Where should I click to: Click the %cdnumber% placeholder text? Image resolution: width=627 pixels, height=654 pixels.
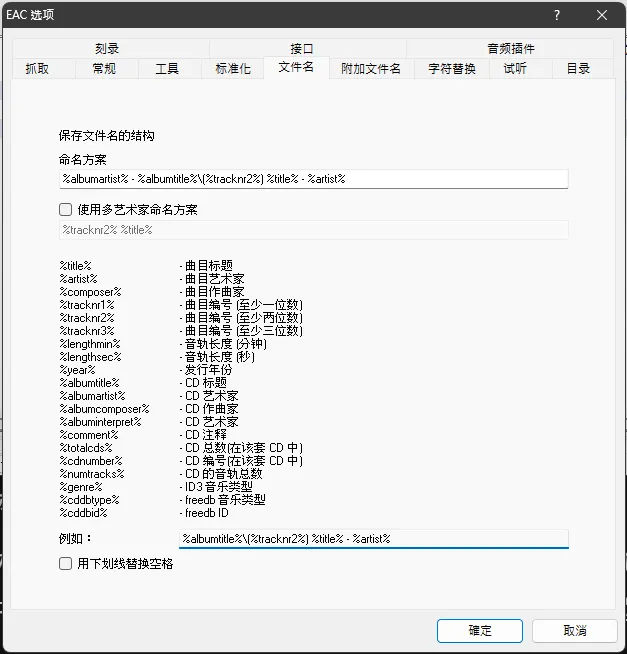91,461
